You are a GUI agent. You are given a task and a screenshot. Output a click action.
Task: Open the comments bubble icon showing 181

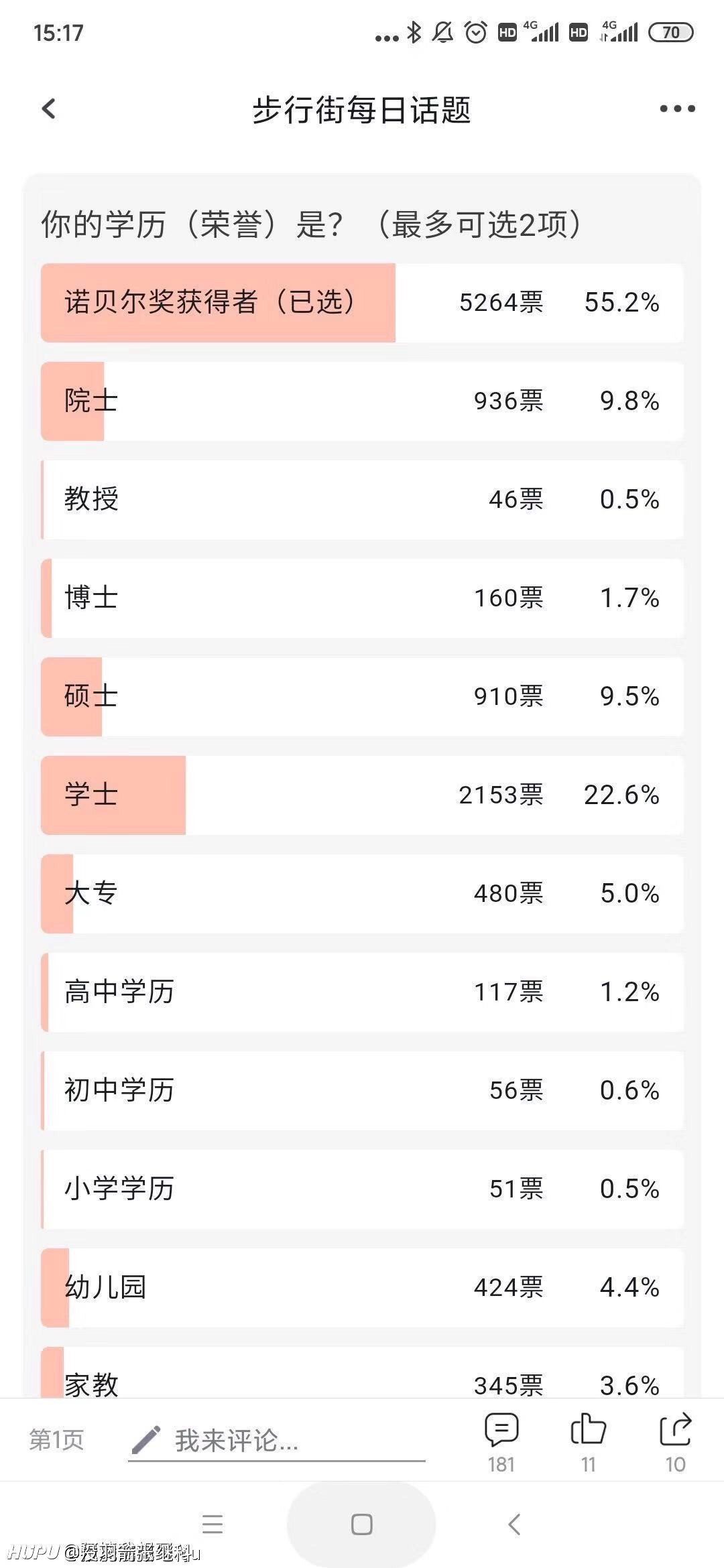501,1430
